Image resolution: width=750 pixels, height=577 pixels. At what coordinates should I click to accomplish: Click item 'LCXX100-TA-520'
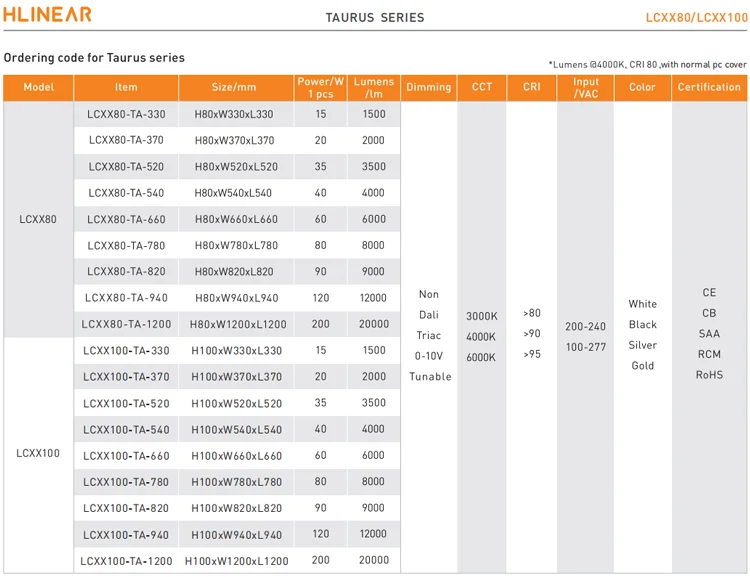pyautogui.click(x=126, y=403)
